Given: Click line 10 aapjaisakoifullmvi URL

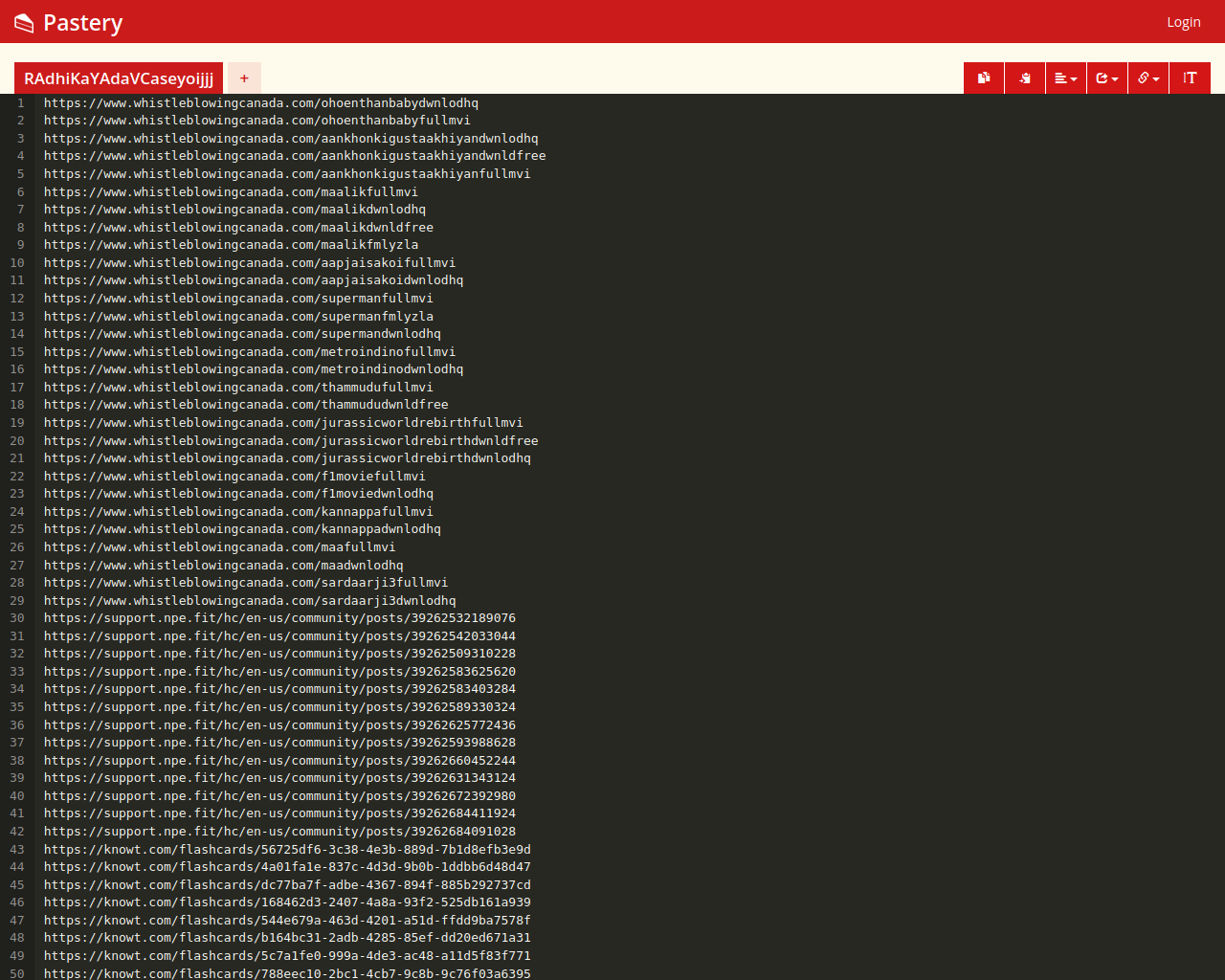Looking at the screenshot, I should [250, 263].
